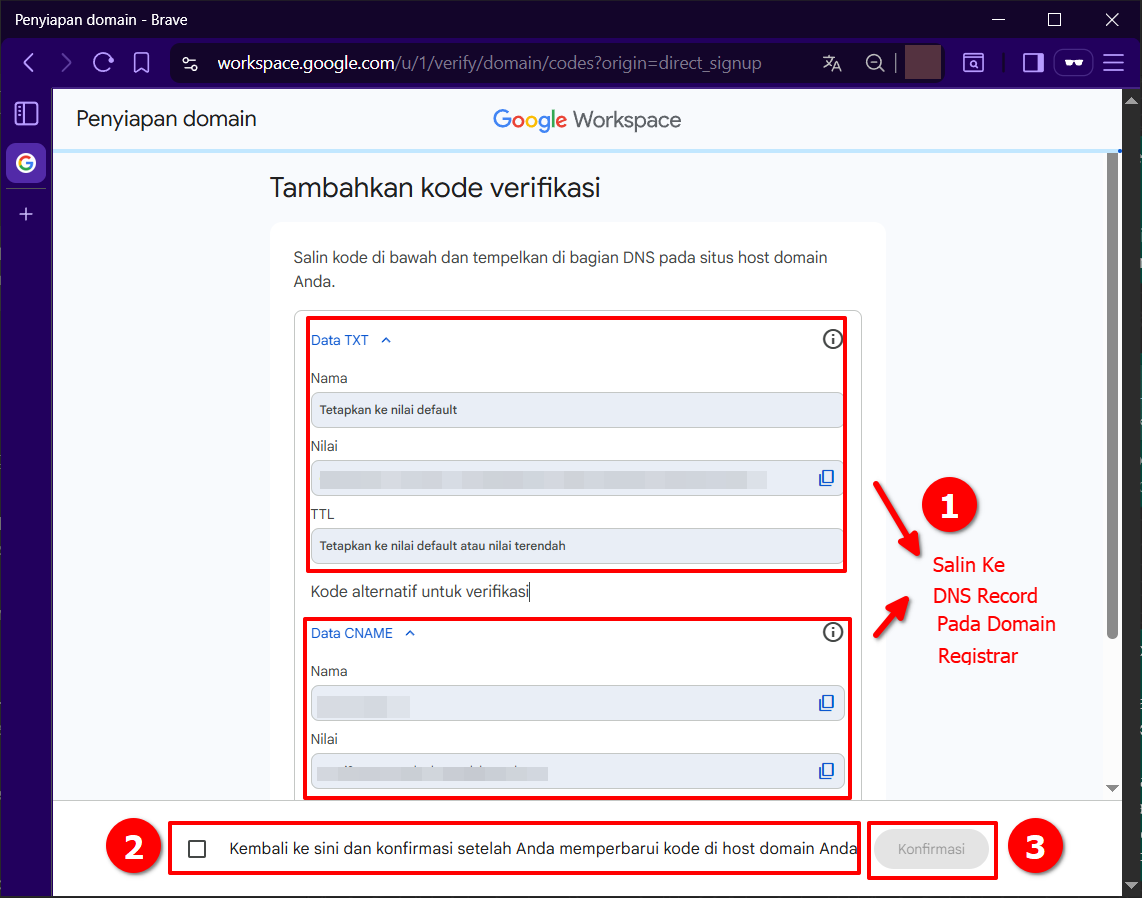
Task: Click the CNAME Nilai field
Action: (x=577, y=771)
